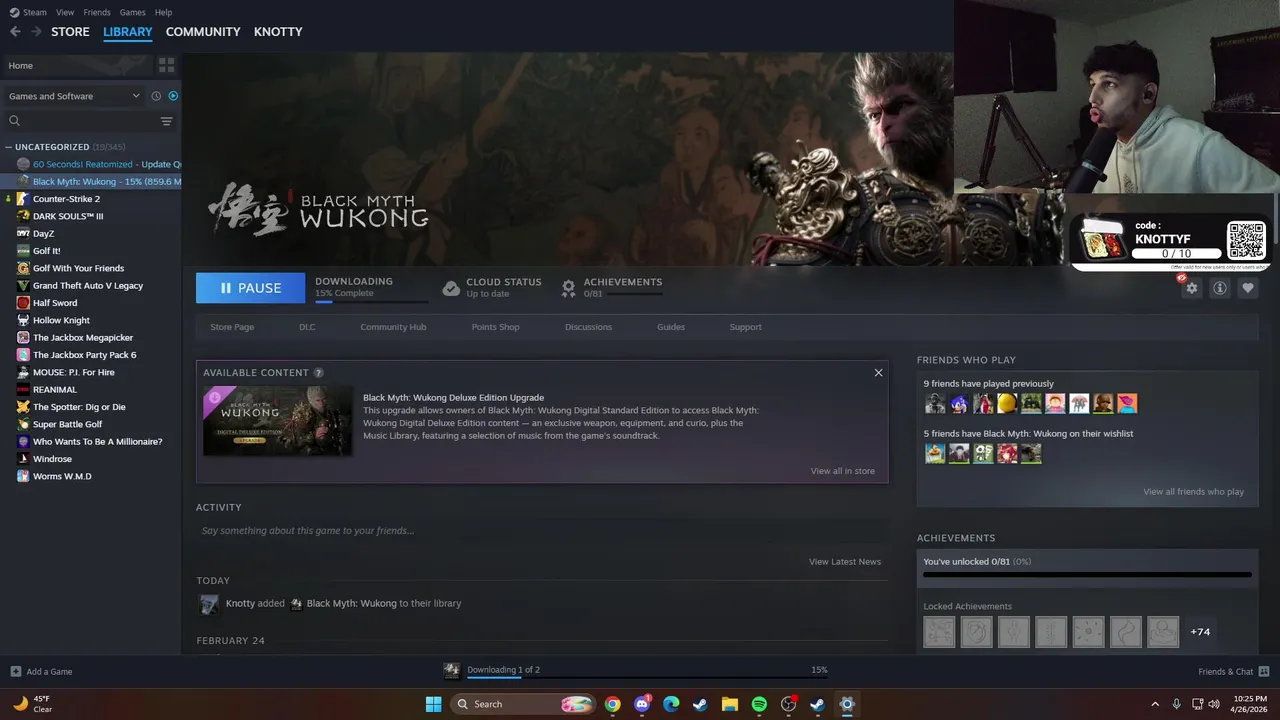Screen dimensions: 1280x720
Task: Click View all in store
Action: click(843, 471)
